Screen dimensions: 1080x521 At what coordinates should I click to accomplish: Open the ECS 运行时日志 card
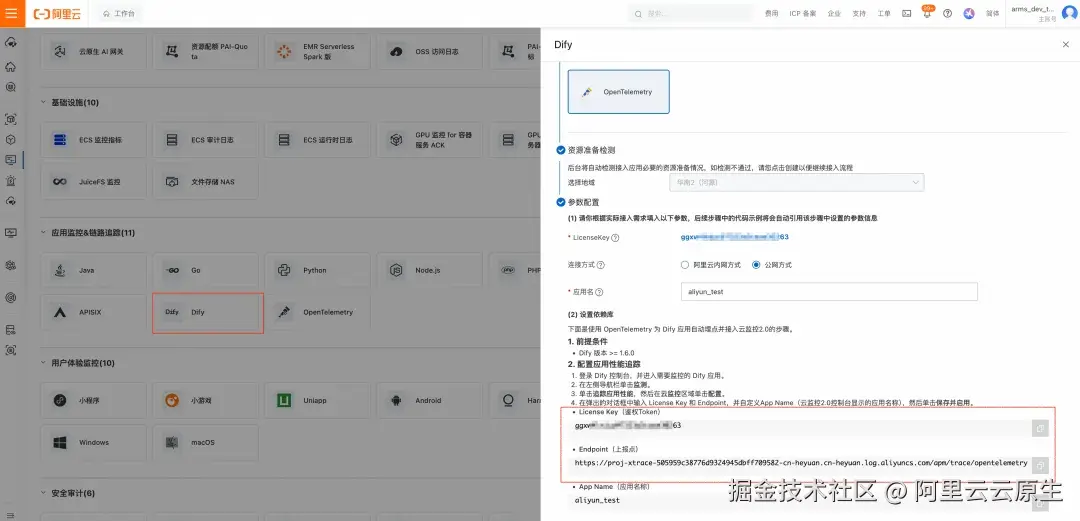point(318,140)
